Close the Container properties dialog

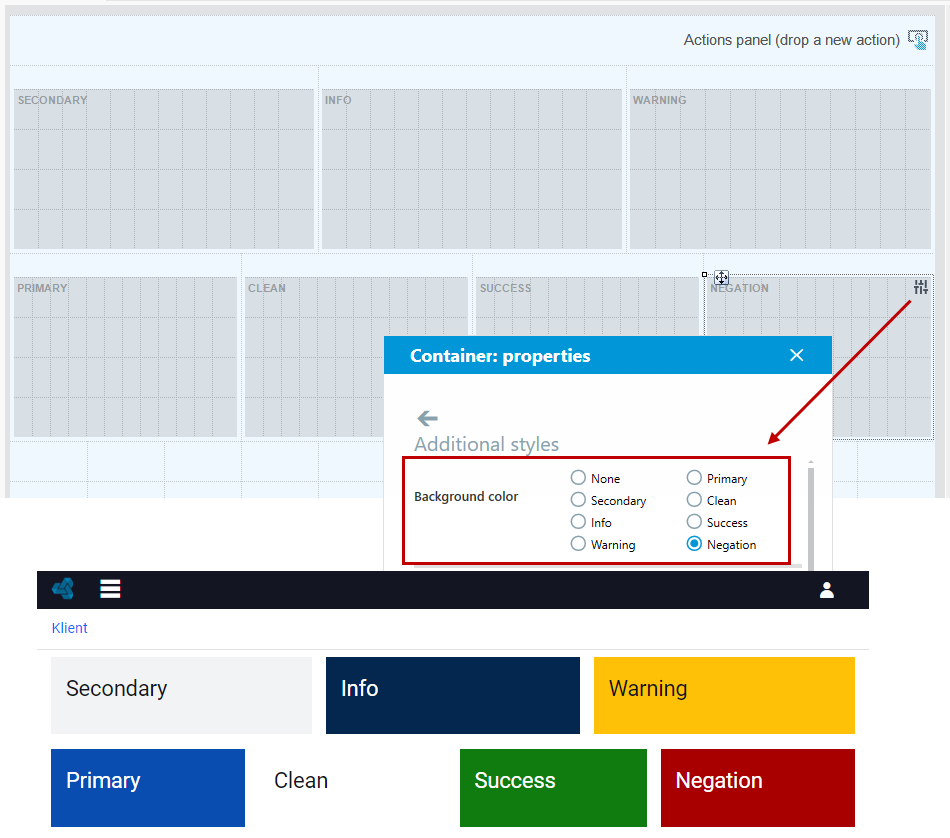[797, 355]
